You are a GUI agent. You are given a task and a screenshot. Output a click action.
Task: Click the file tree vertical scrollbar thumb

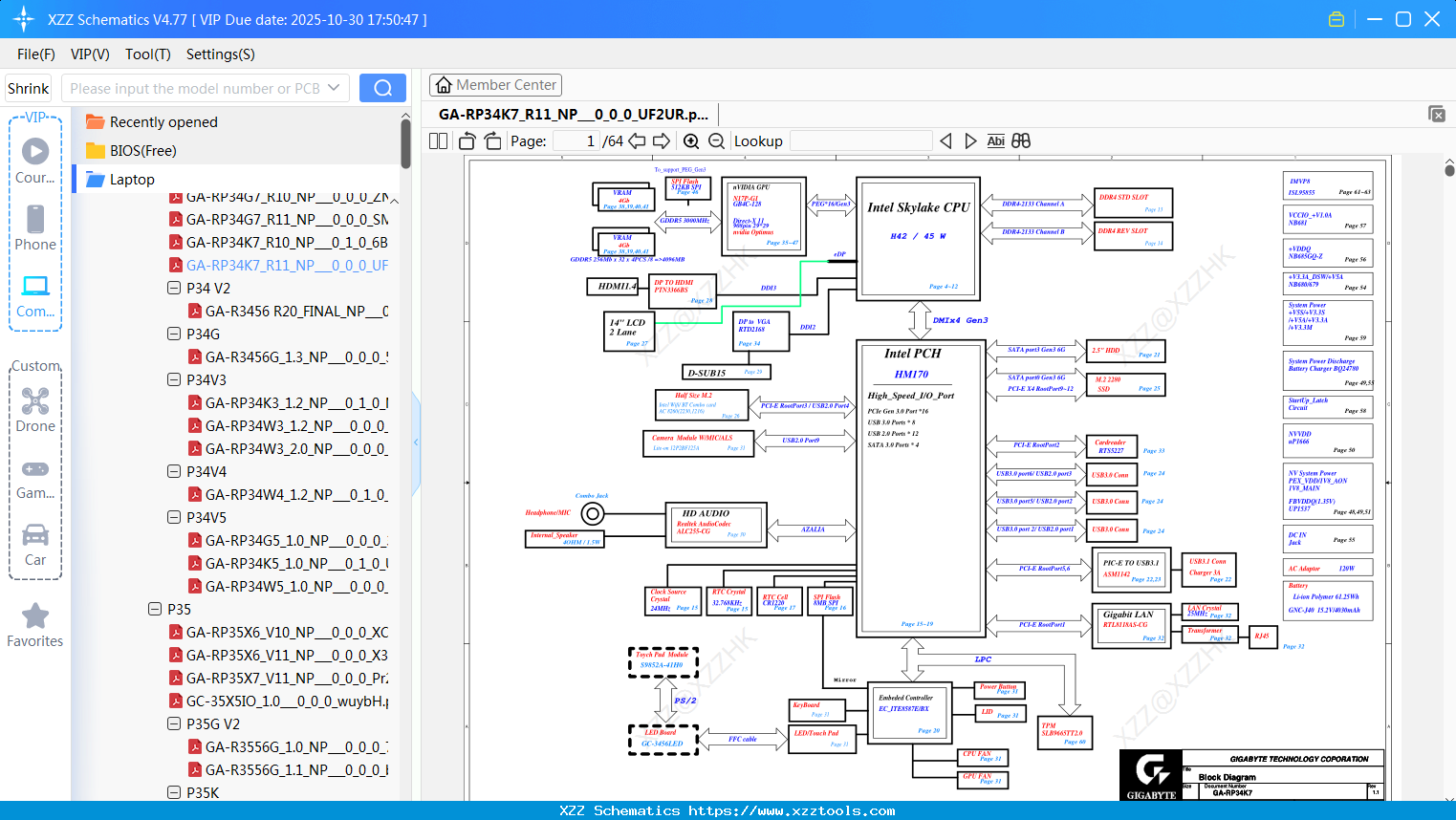point(405,143)
